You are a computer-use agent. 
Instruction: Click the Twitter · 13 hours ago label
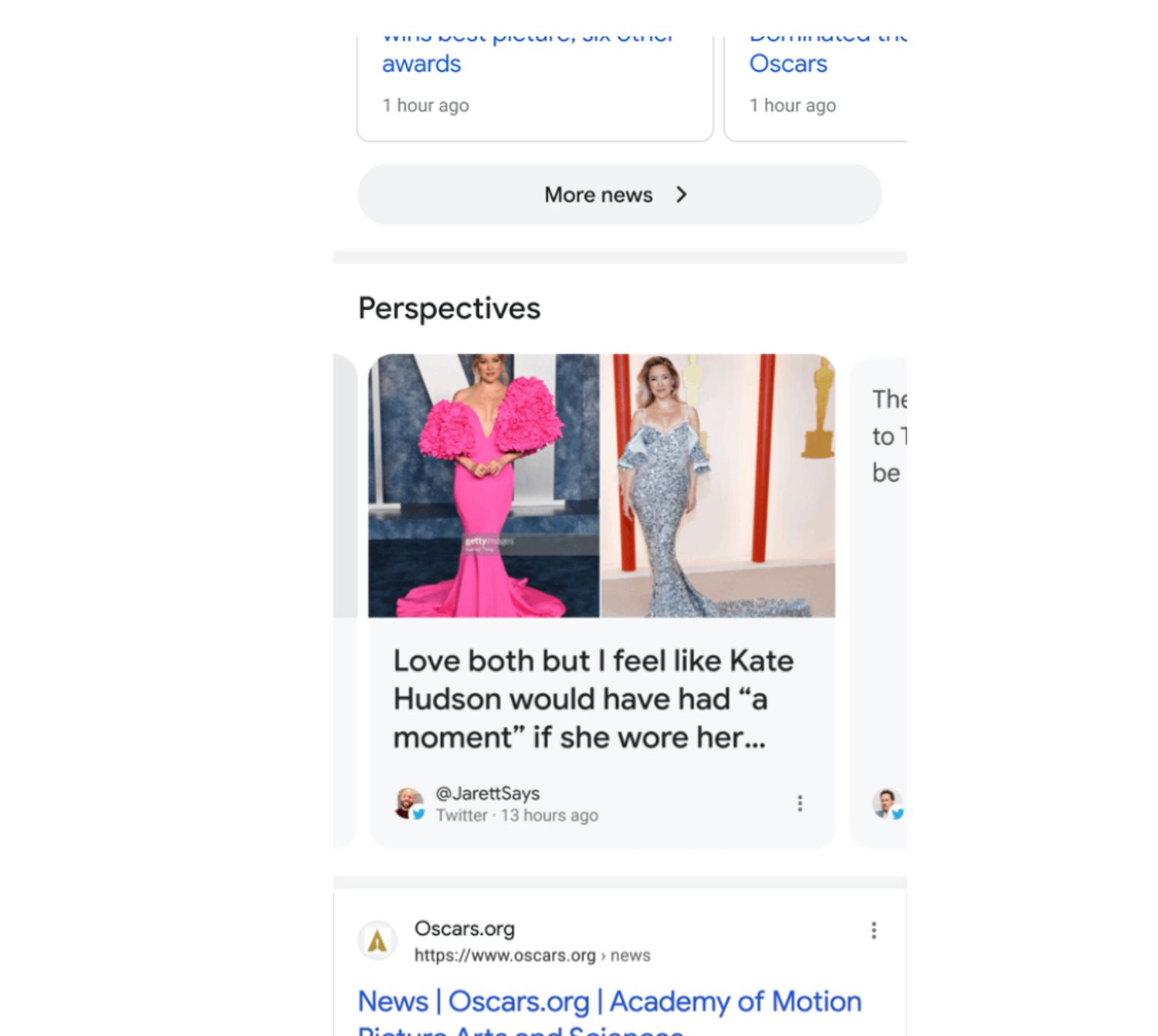click(x=516, y=816)
